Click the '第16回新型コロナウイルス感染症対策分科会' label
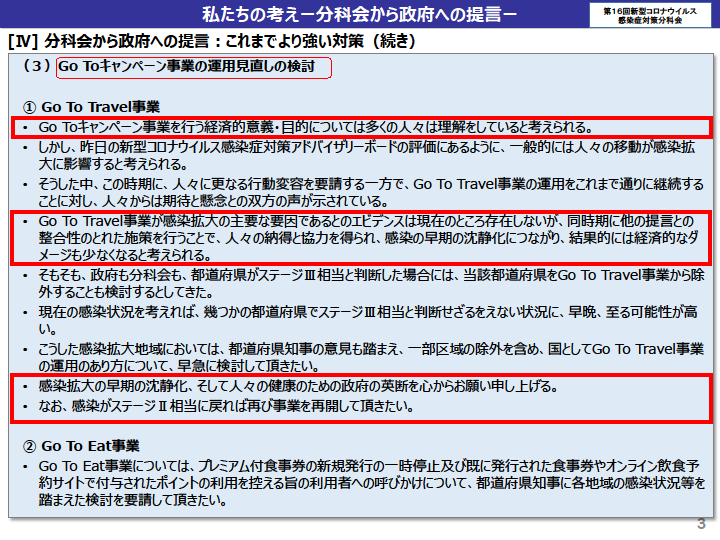This screenshot has height=540, width=720. (650, 16)
